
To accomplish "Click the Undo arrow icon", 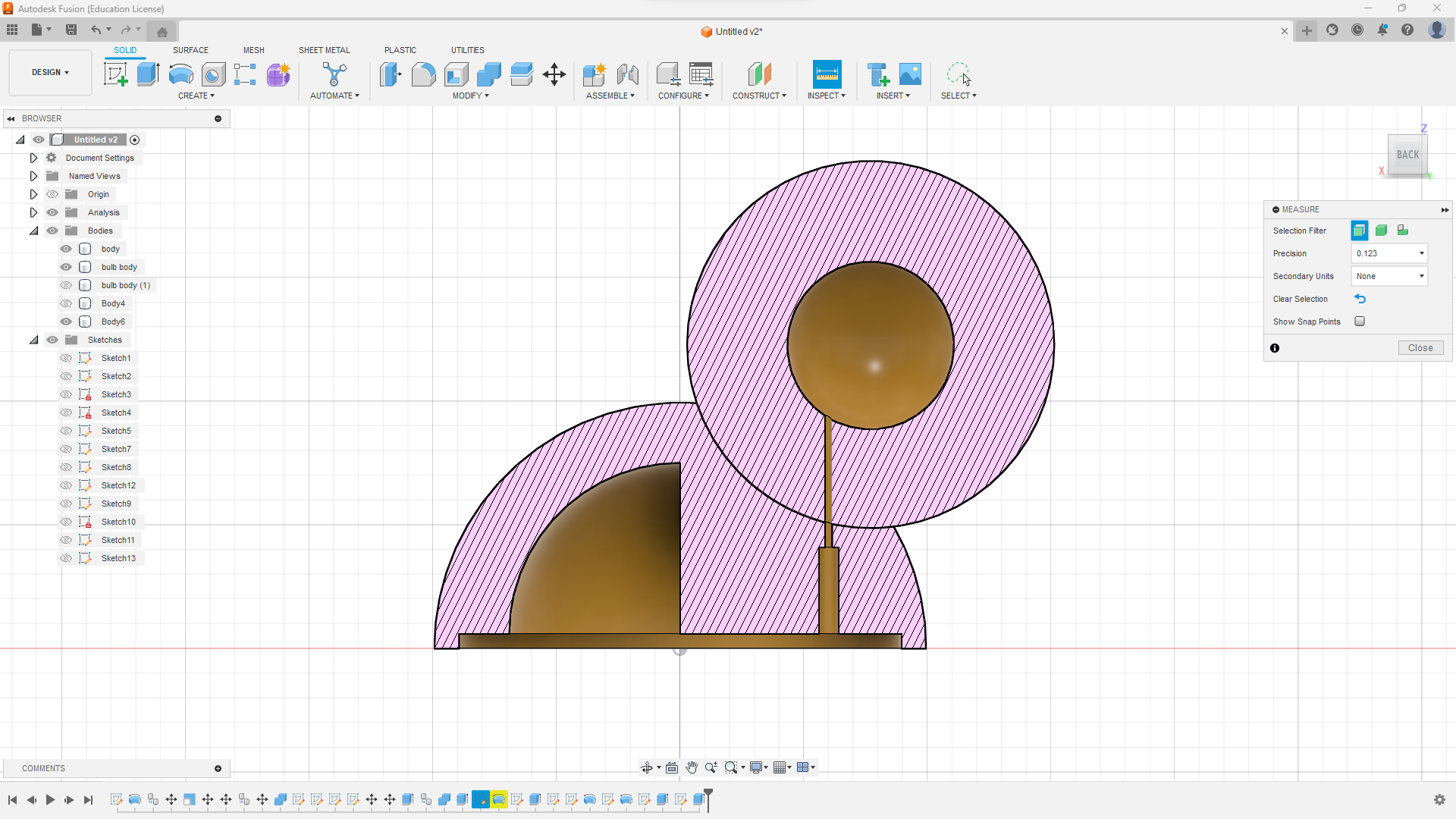I will click(96, 30).
